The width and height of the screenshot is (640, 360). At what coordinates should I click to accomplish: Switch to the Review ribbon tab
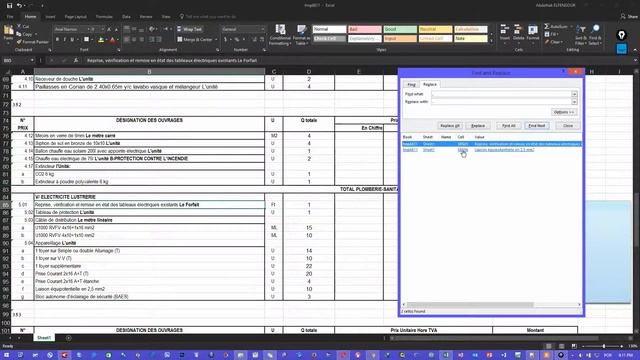pyautogui.click(x=146, y=17)
